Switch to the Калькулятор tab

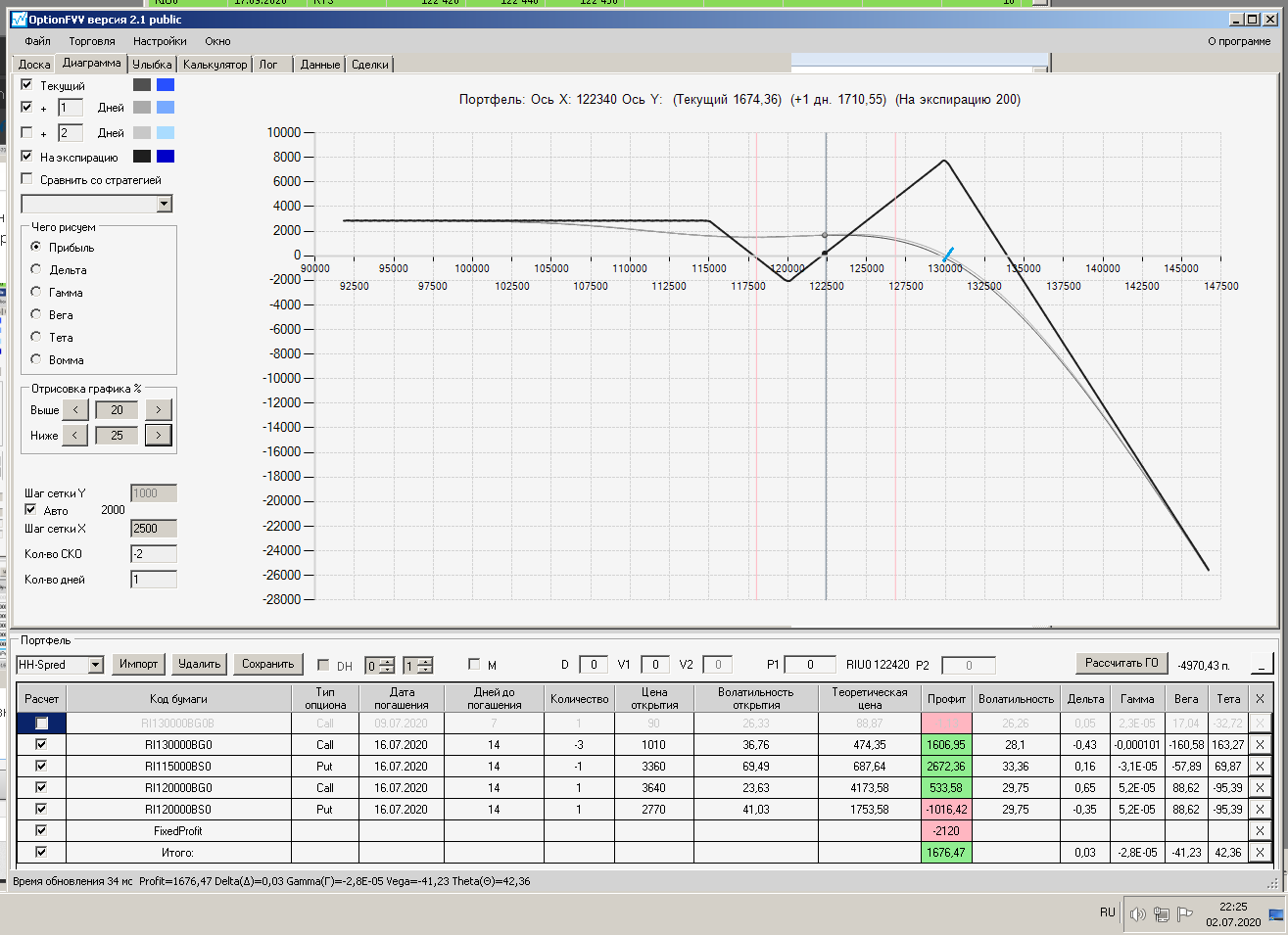click(x=215, y=65)
